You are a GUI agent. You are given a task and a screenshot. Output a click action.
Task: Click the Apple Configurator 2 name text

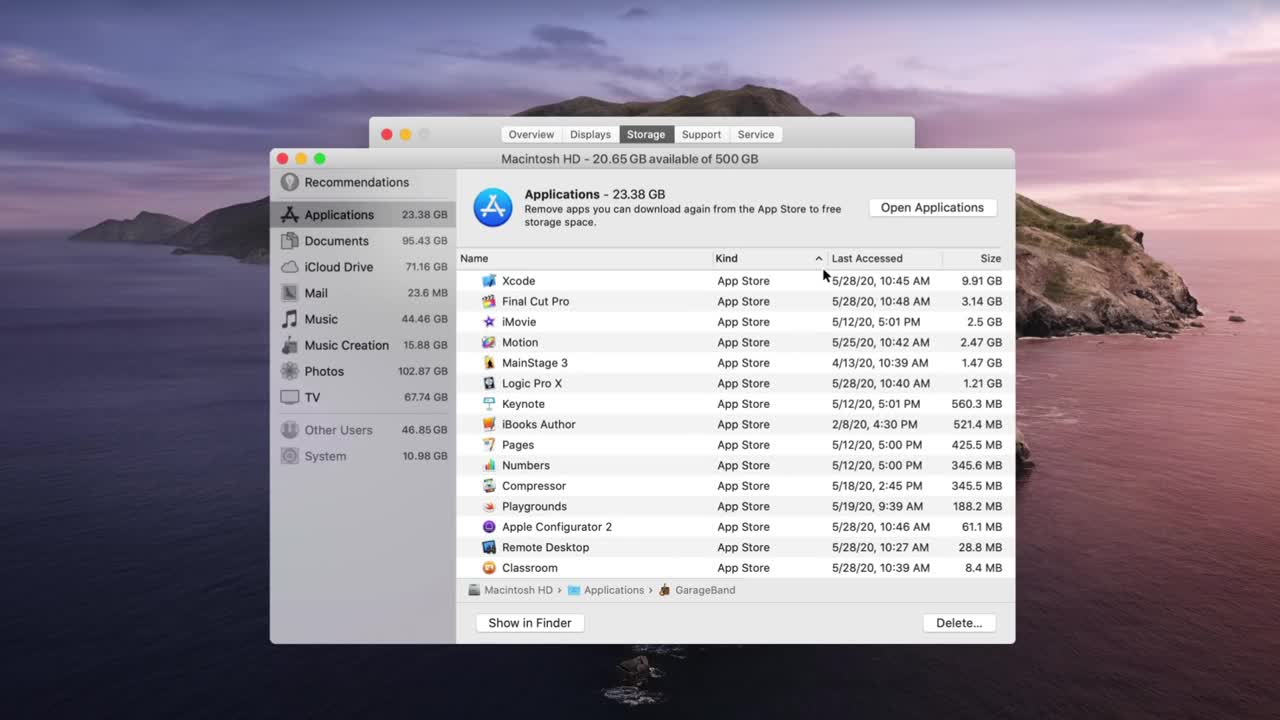[557, 527]
